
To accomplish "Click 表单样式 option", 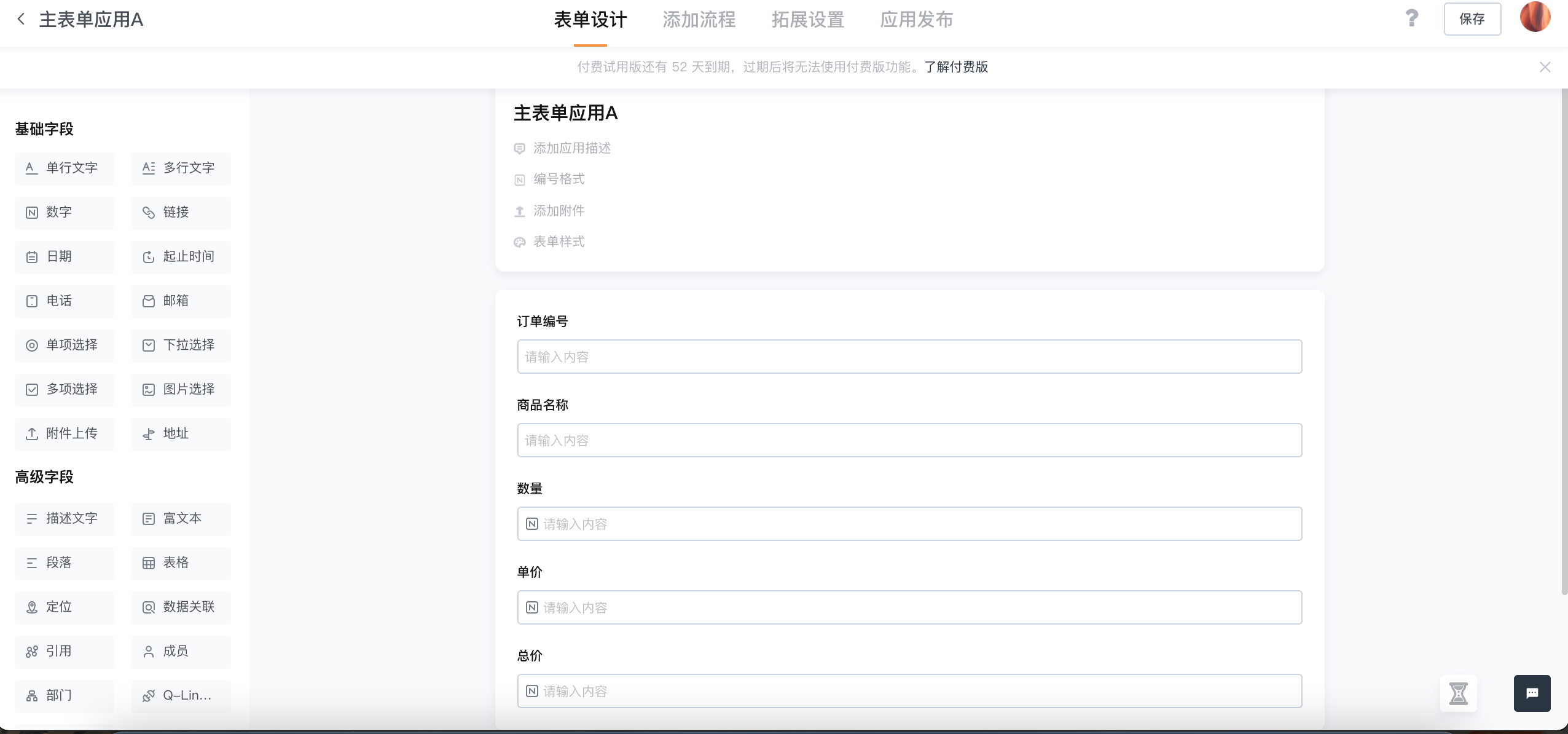I will coord(549,242).
